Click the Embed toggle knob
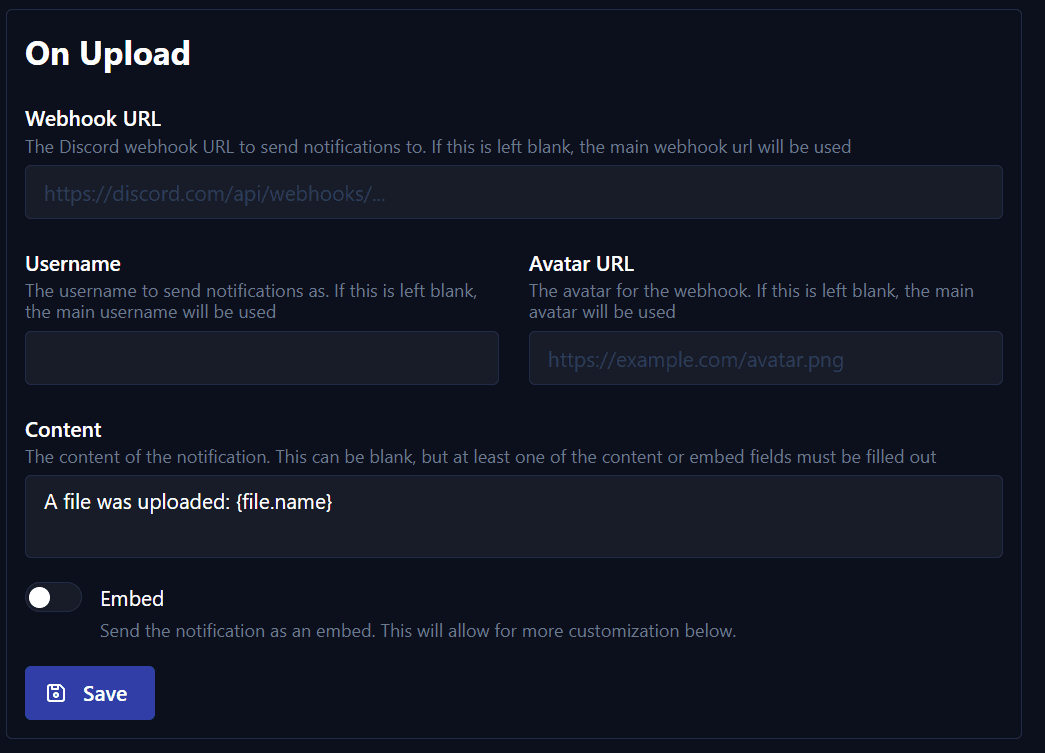Image resolution: width=1045 pixels, height=753 pixels. pos(41,597)
